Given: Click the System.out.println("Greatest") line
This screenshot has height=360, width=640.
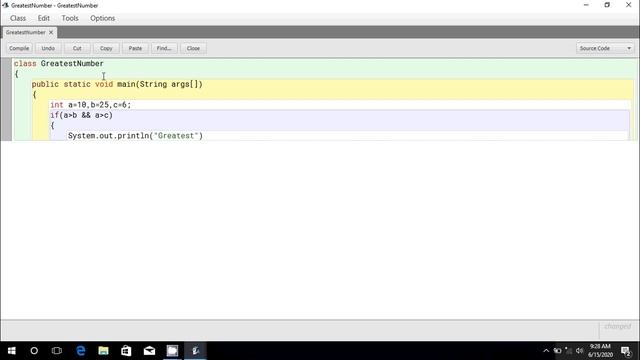Looking at the screenshot, I should click(135, 136).
